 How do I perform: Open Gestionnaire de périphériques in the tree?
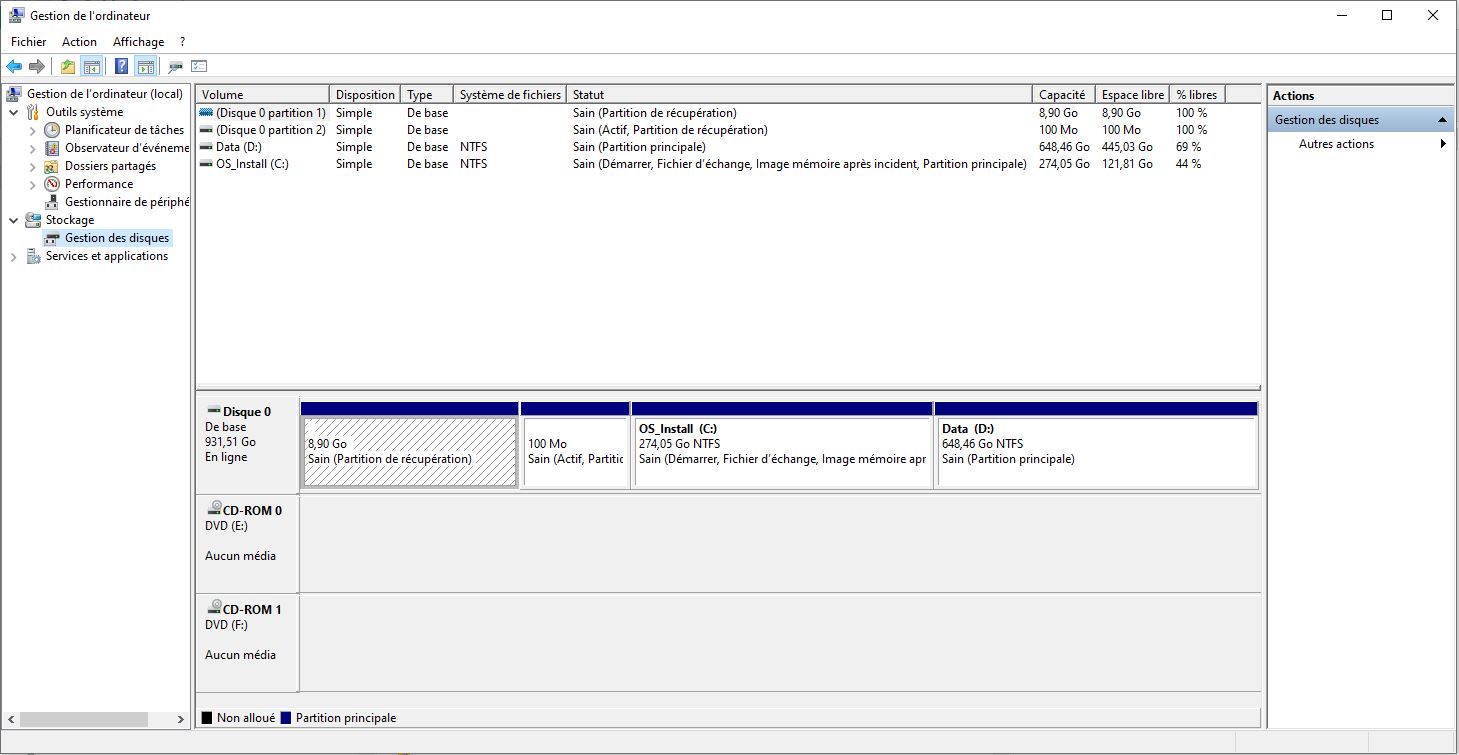coord(126,202)
